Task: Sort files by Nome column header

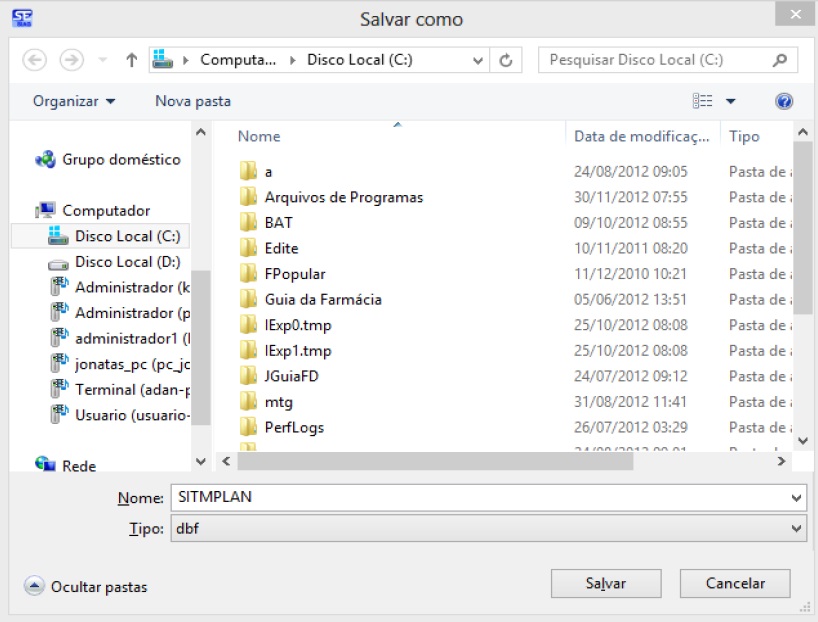Action: (x=259, y=136)
